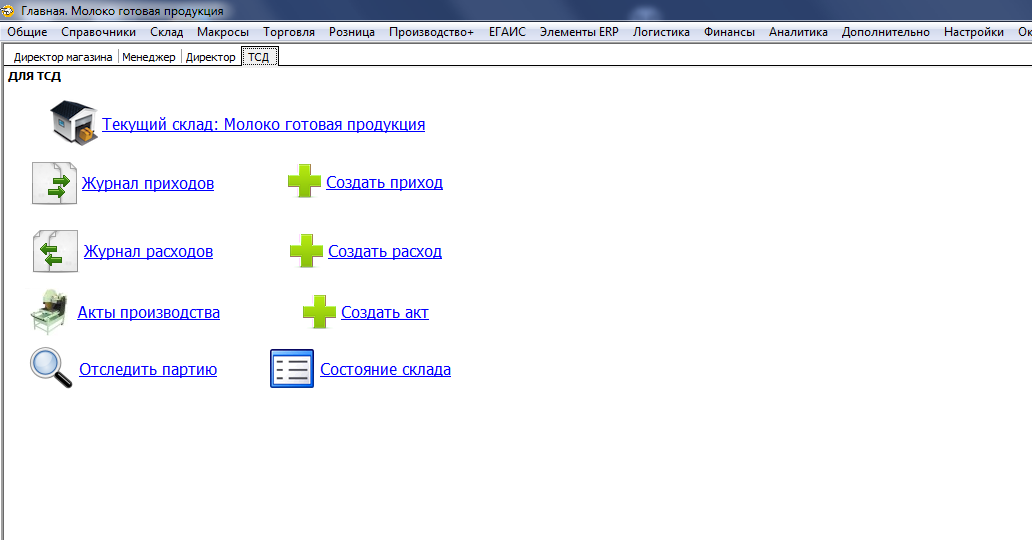The height and width of the screenshot is (540, 1032).
Task: Switch to the Директор магазина tab
Action: pyautogui.click(x=62, y=57)
